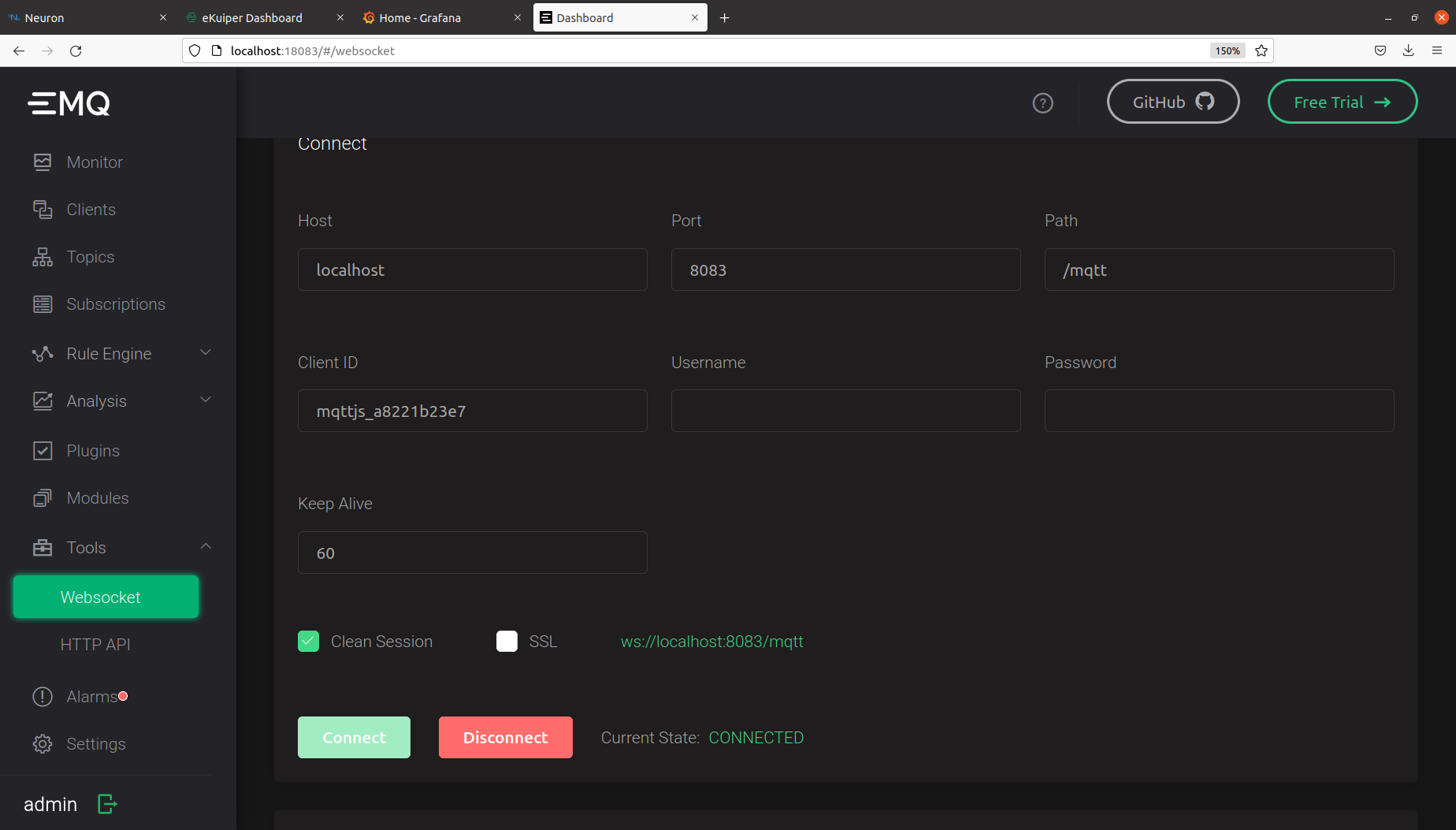The image size is (1456, 830).
Task: Open the Settings page
Action: point(96,744)
